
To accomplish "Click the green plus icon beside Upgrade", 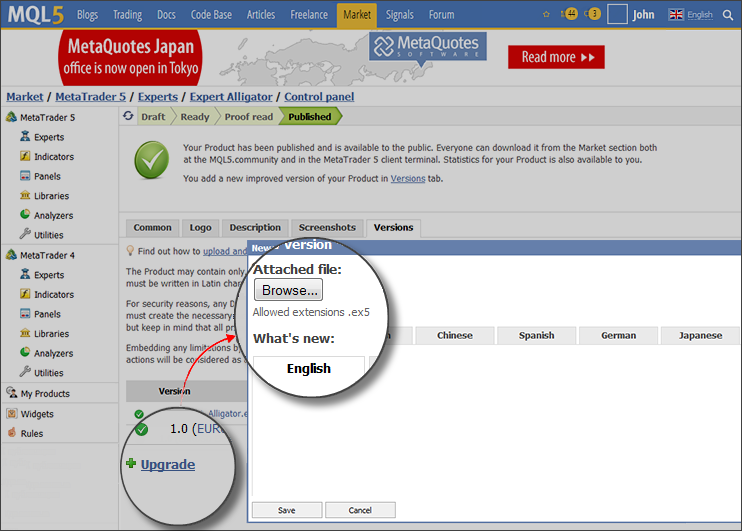I will coord(131,463).
